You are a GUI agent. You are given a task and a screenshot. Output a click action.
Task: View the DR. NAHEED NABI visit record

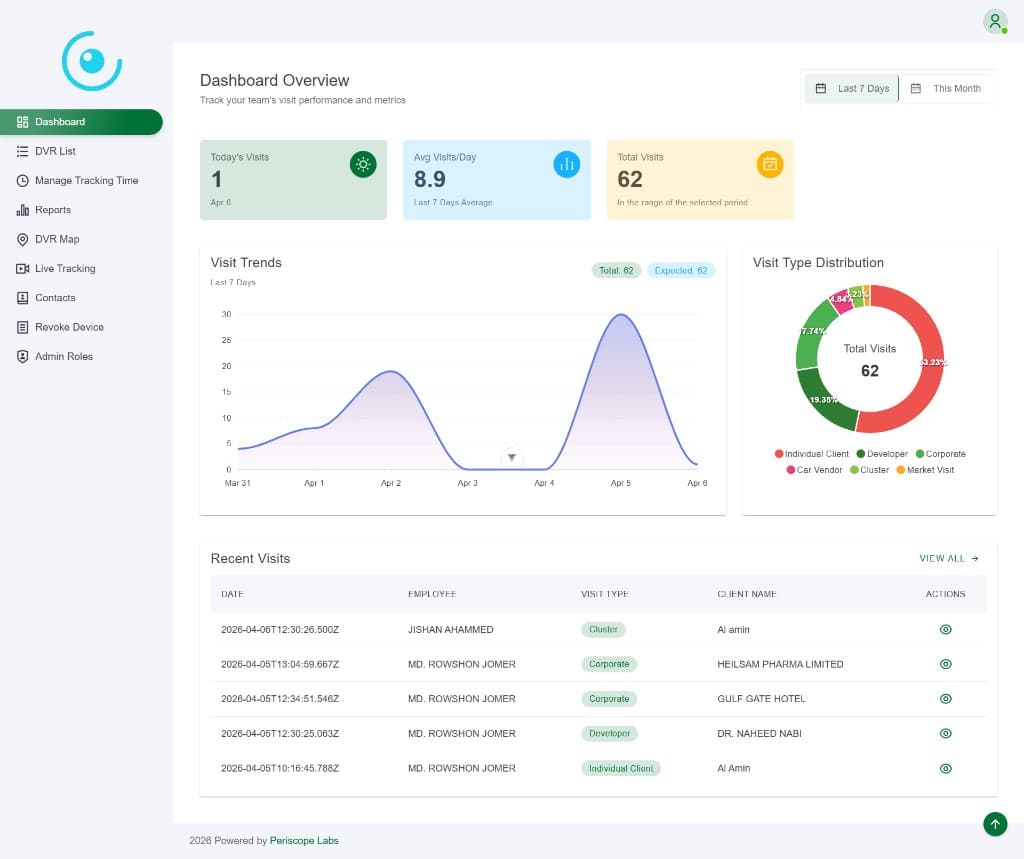(945, 733)
